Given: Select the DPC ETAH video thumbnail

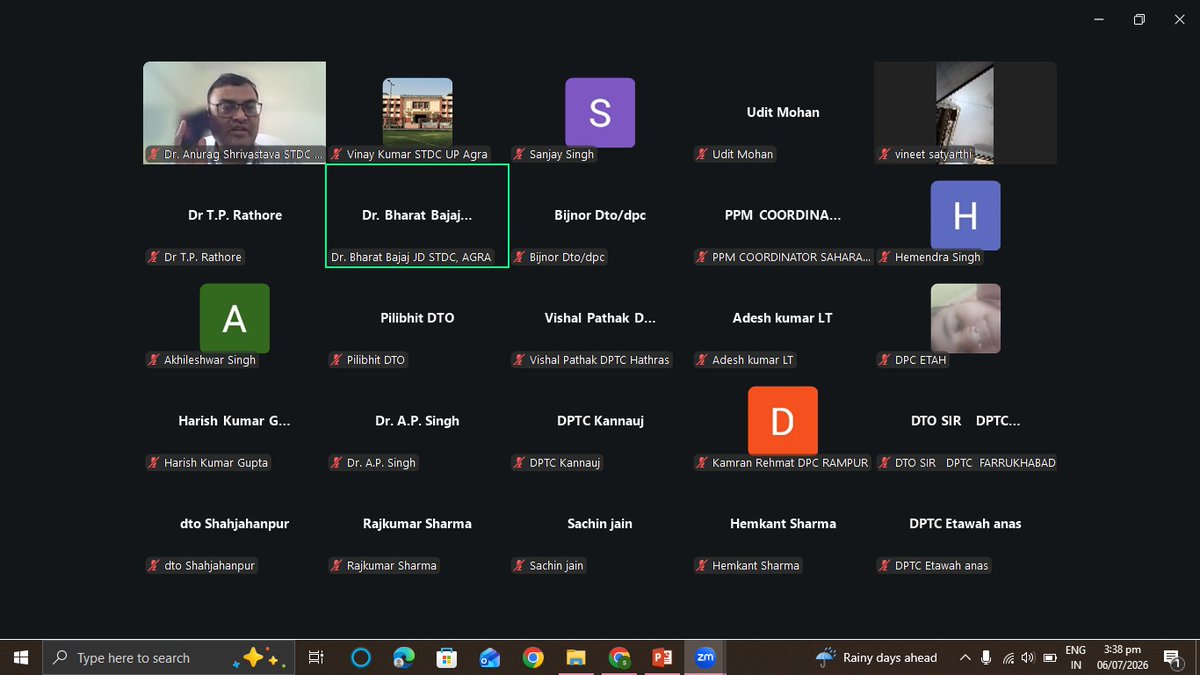Looking at the screenshot, I should pos(965,318).
